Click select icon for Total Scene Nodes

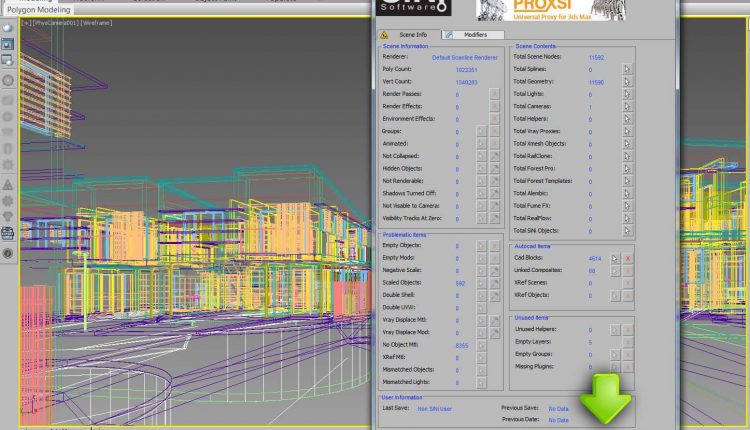(628, 69)
